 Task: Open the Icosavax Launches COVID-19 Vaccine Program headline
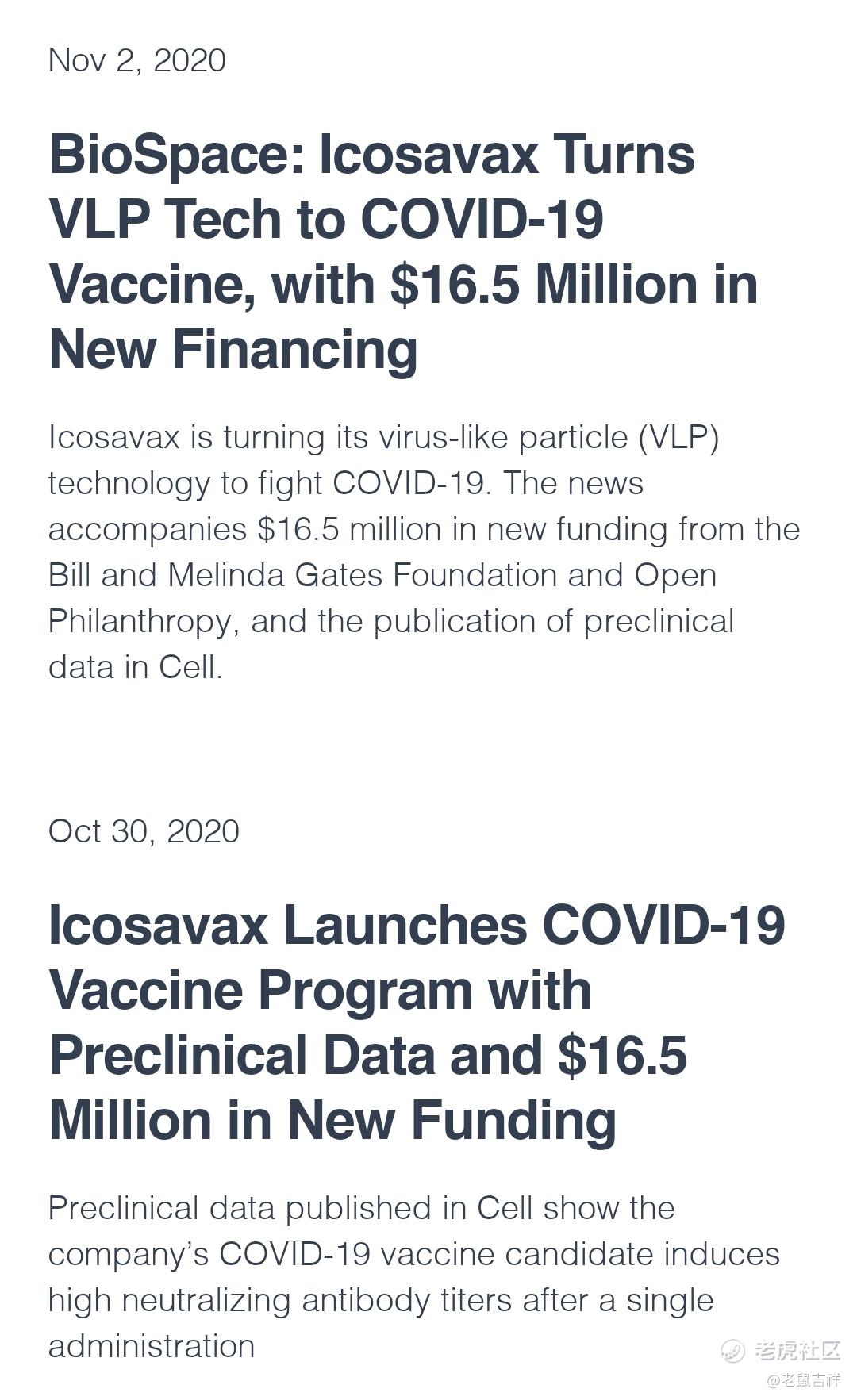(417, 1022)
